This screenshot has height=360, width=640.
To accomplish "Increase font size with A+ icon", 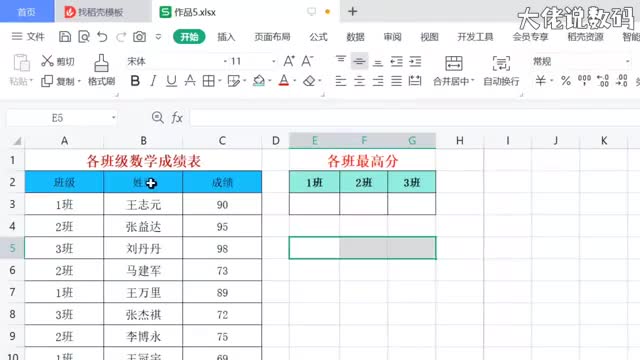I will [289, 61].
